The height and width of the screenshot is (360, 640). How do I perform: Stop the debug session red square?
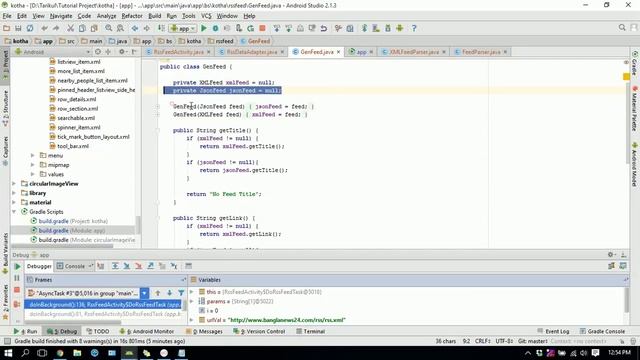tap(17, 290)
